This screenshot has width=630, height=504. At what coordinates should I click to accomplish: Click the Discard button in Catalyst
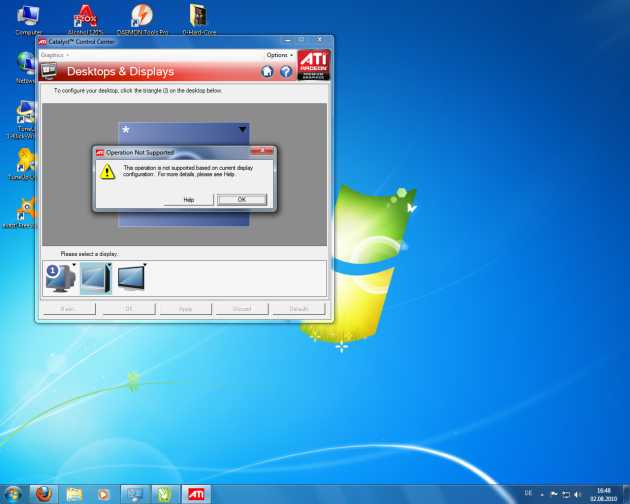[242, 309]
